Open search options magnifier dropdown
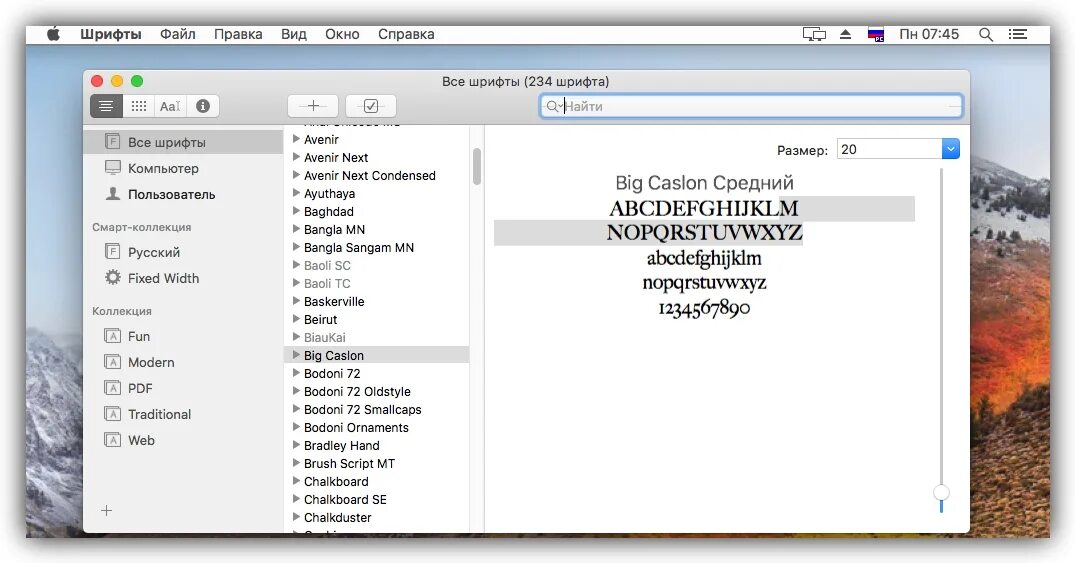This screenshot has width=1075, height=563. pyautogui.click(x=553, y=106)
